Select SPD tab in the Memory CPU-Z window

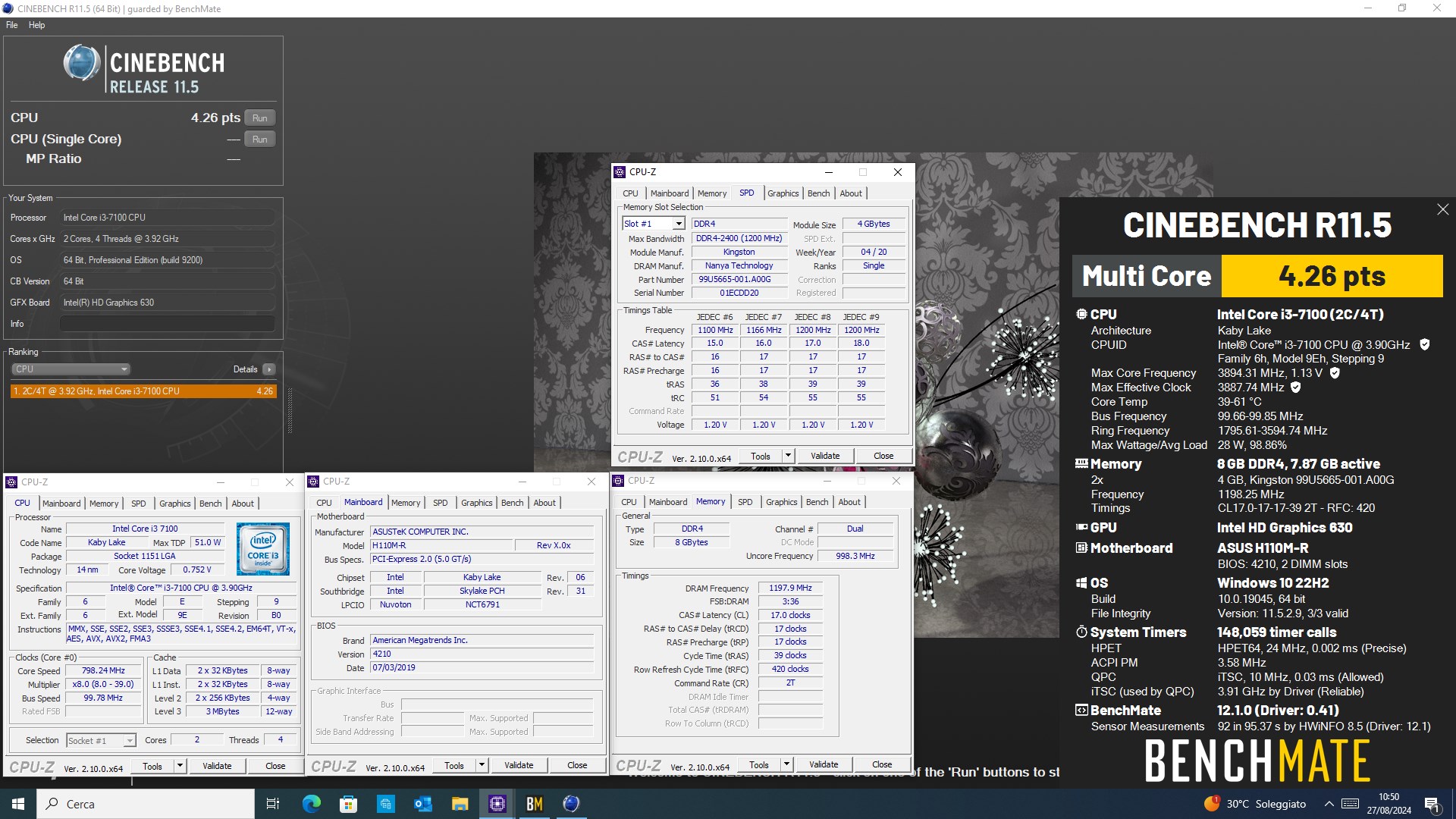tap(745, 502)
